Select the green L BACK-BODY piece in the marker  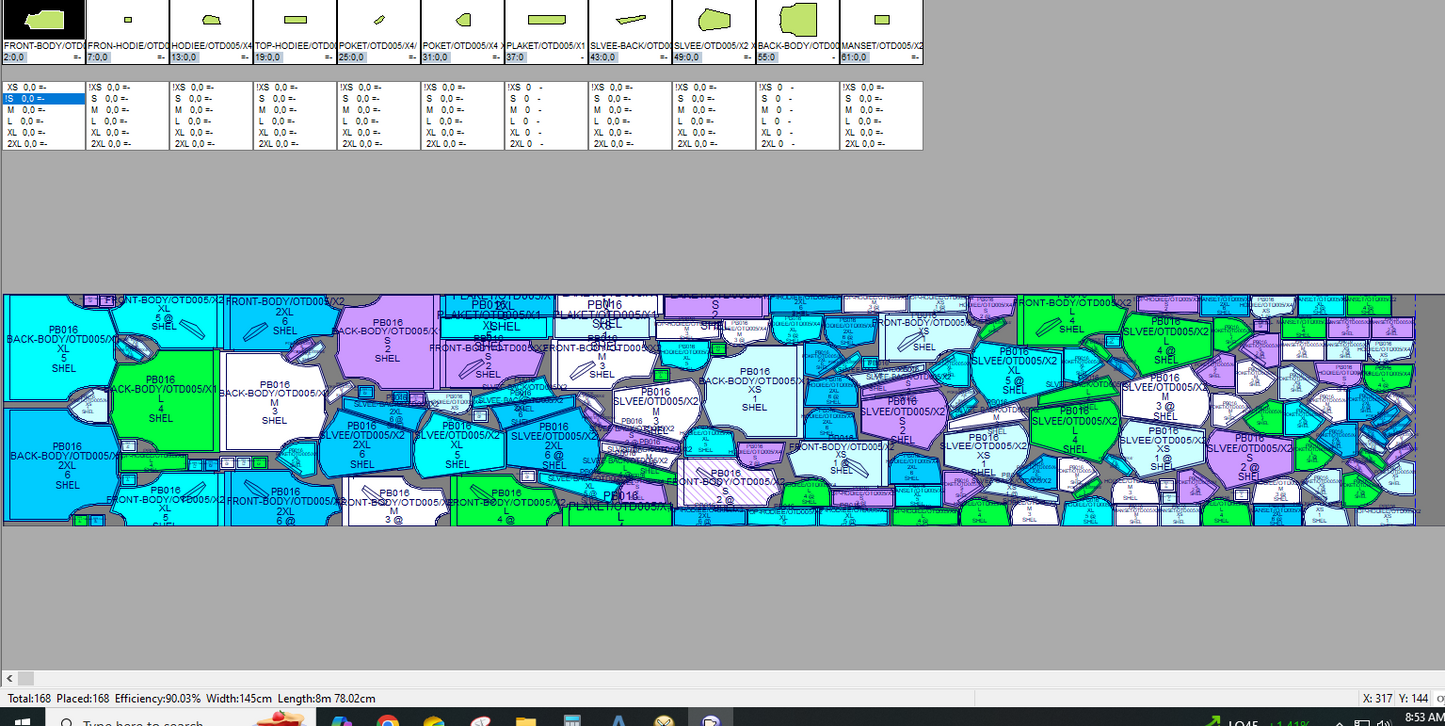point(162,400)
